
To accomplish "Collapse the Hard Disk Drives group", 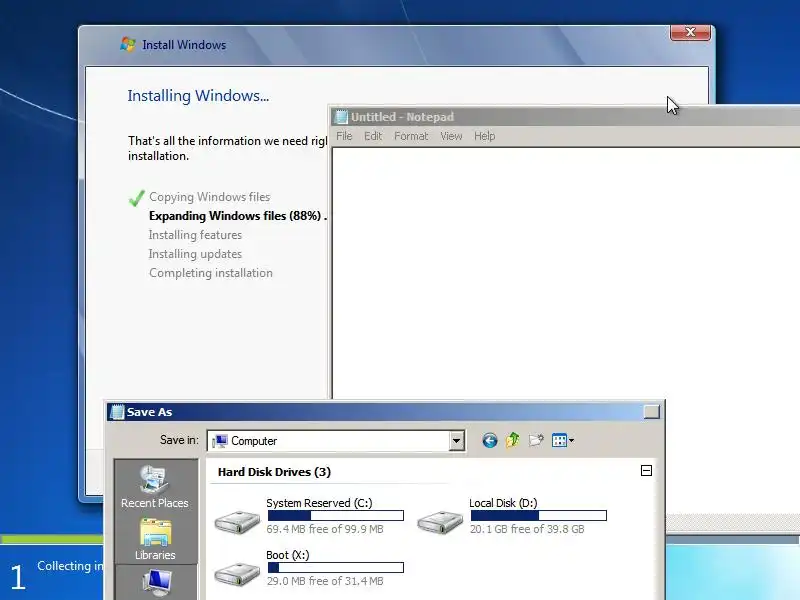I will (646, 471).
